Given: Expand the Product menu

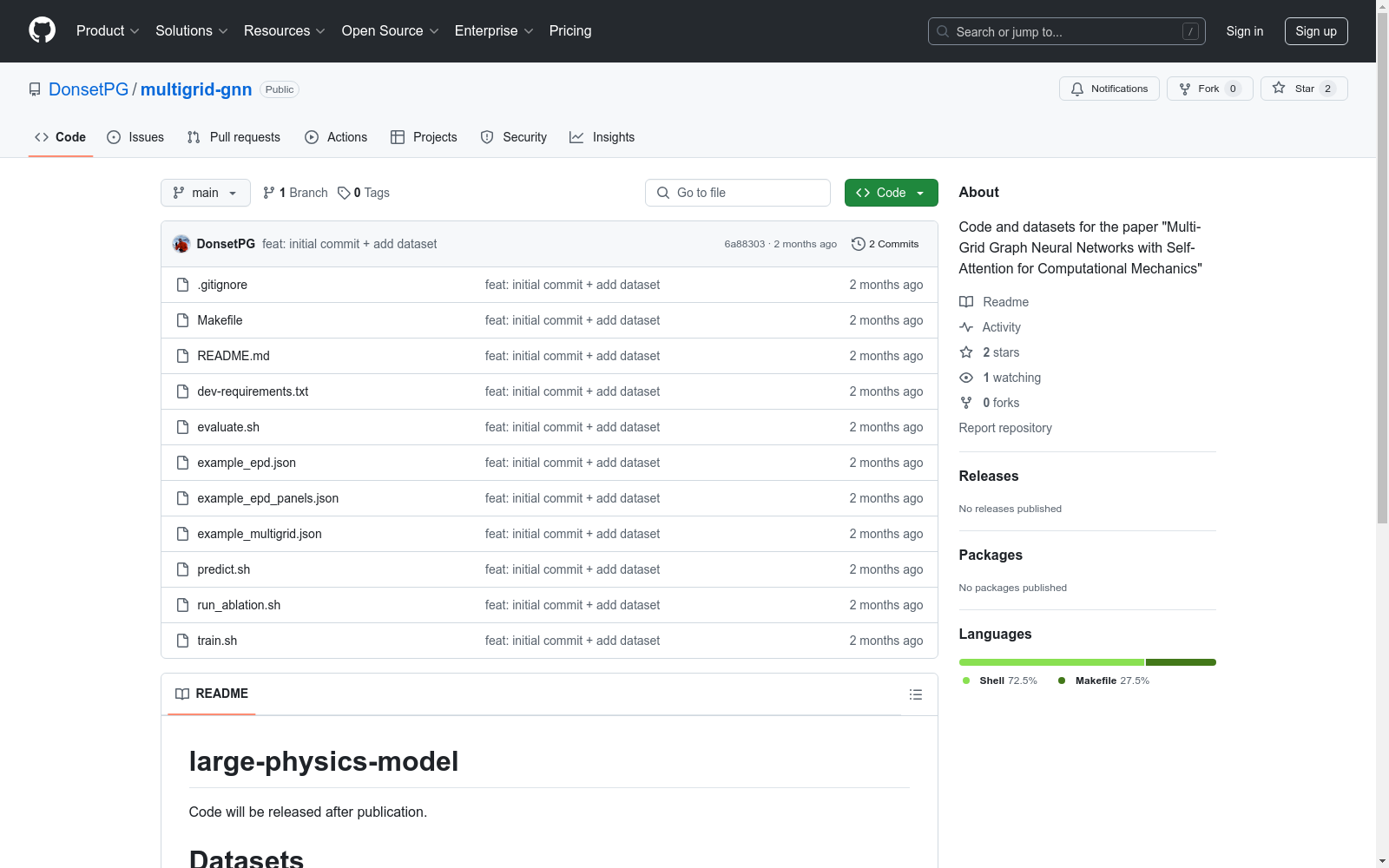Looking at the screenshot, I should pos(108,30).
